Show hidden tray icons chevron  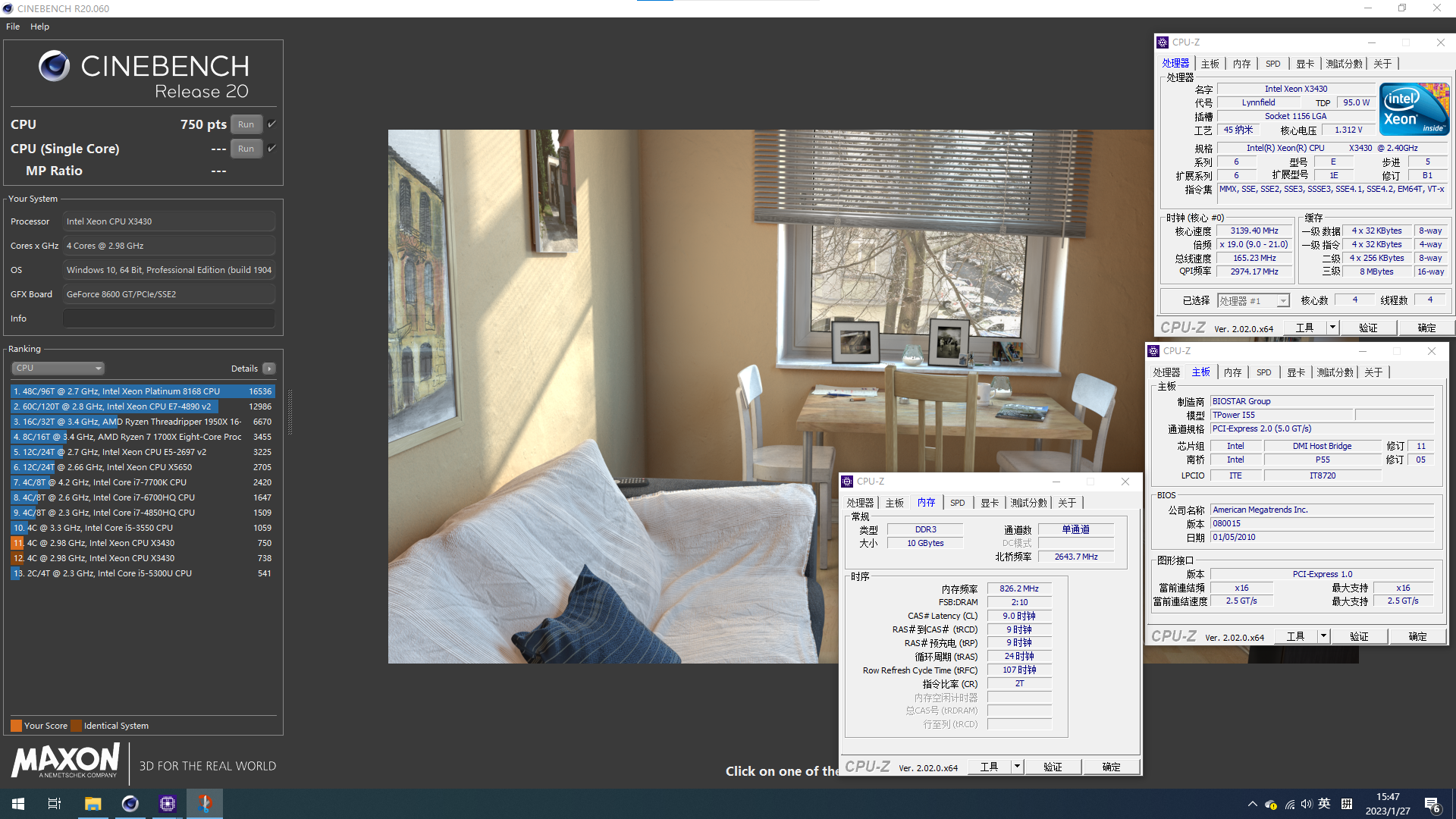(x=1252, y=804)
